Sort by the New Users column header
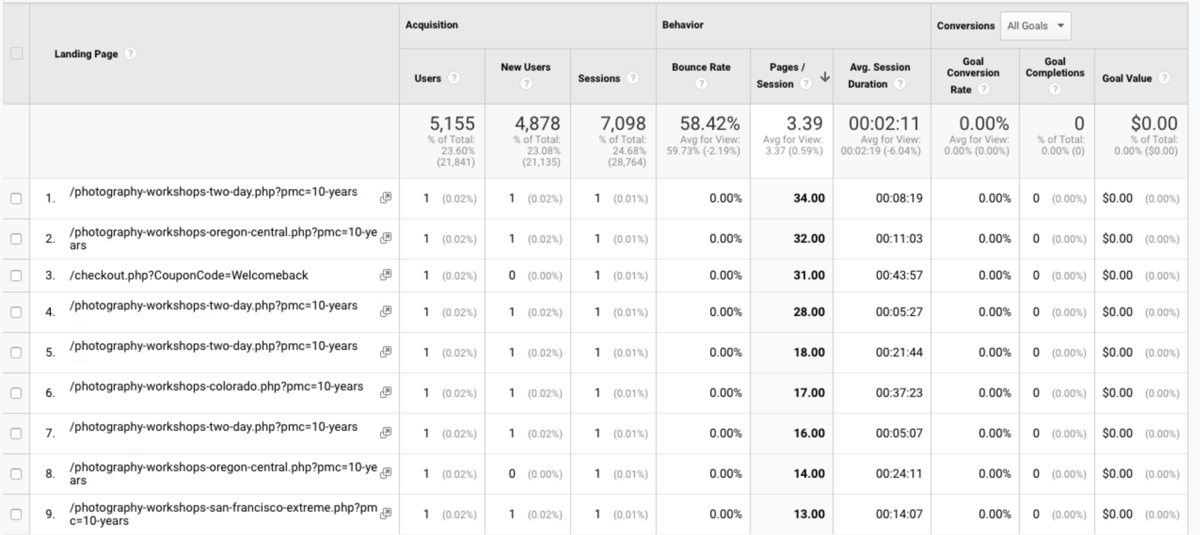Screen dimensions: 1200x535 pyautogui.click(x=525, y=67)
